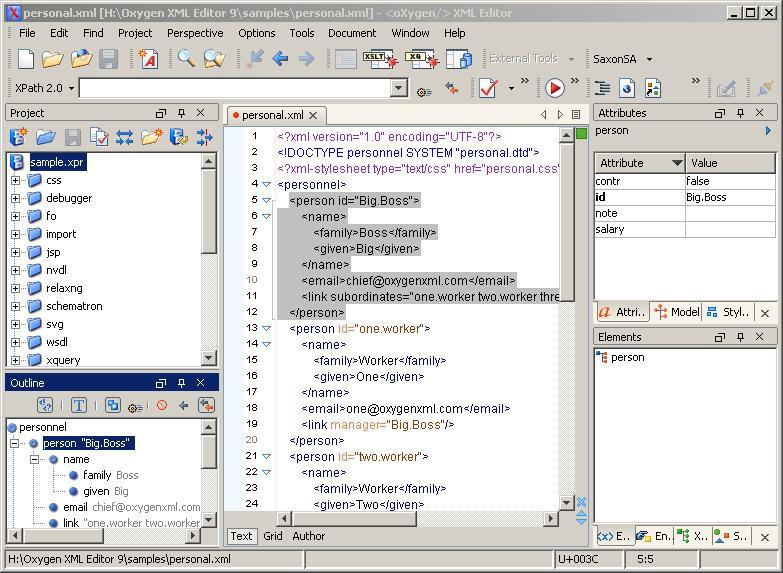Click the Check Spelling icon with letter A

[x=148, y=59]
